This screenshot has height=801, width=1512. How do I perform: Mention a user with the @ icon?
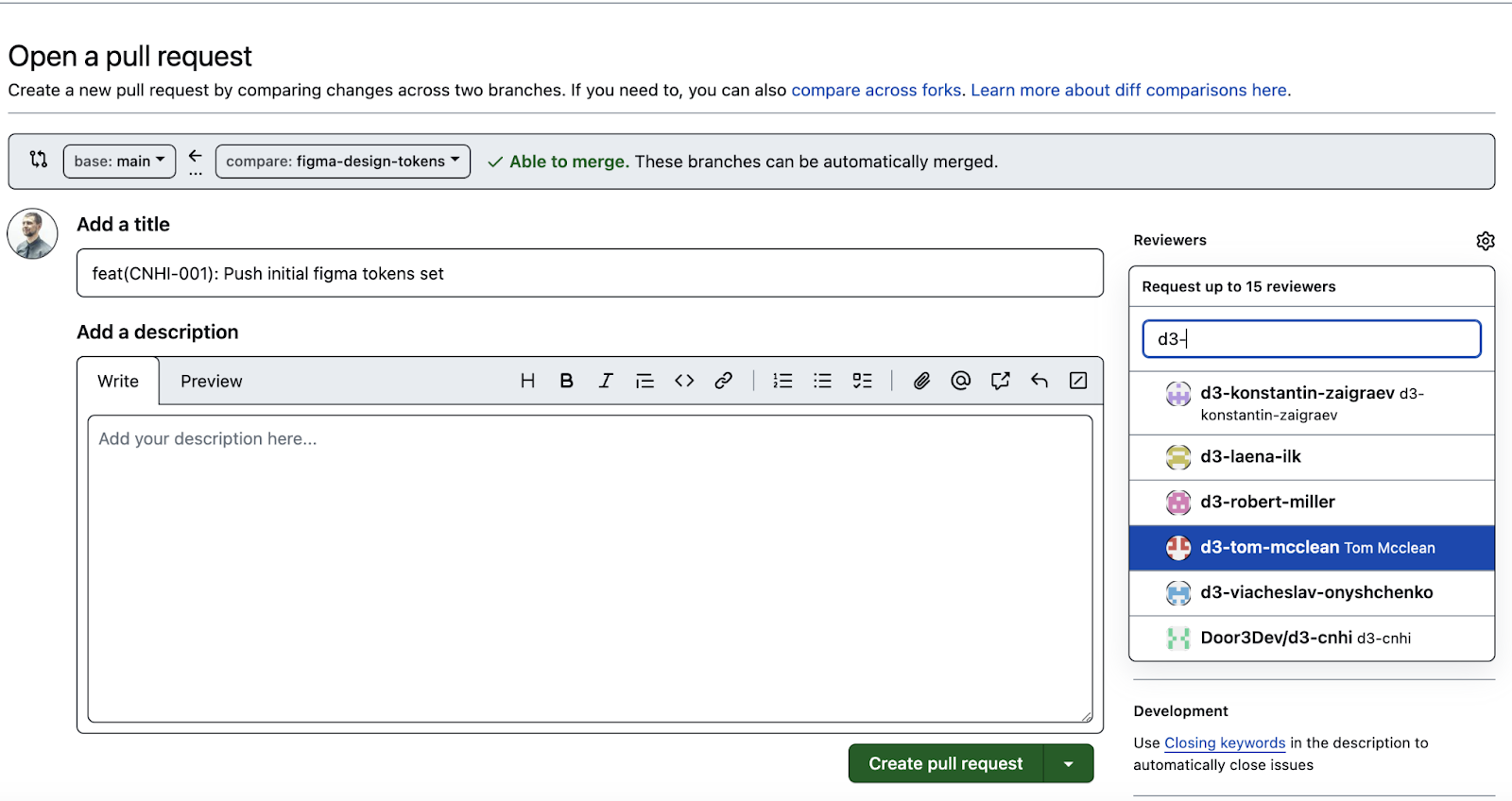[x=961, y=381]
